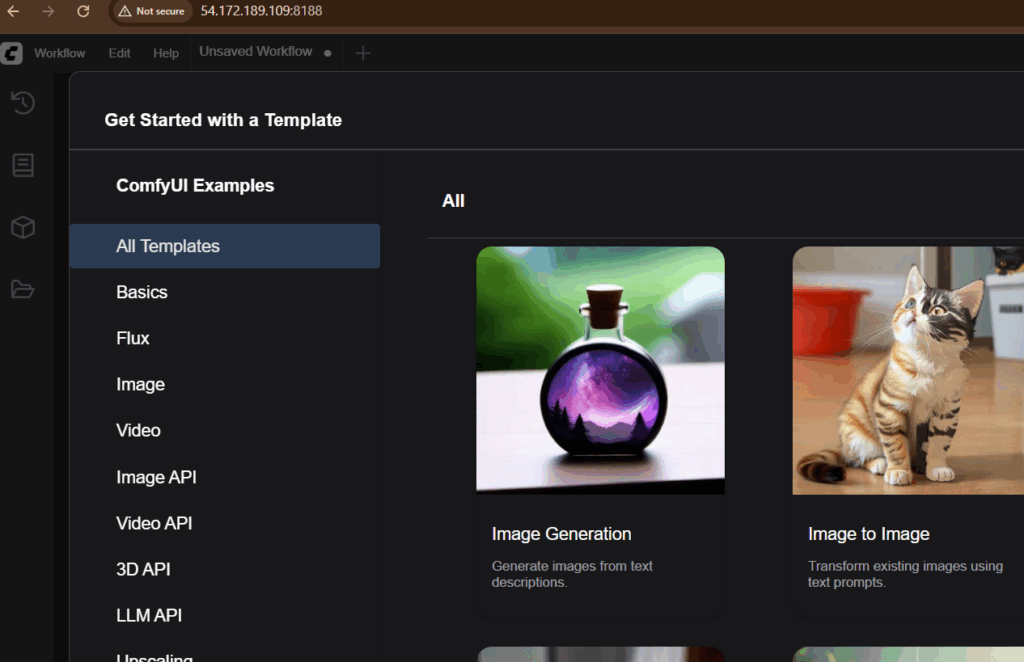The width and height of the screenshot is (1024, 662).
Task: Click the Image Generation template title
Action: [x=562, y=534]
